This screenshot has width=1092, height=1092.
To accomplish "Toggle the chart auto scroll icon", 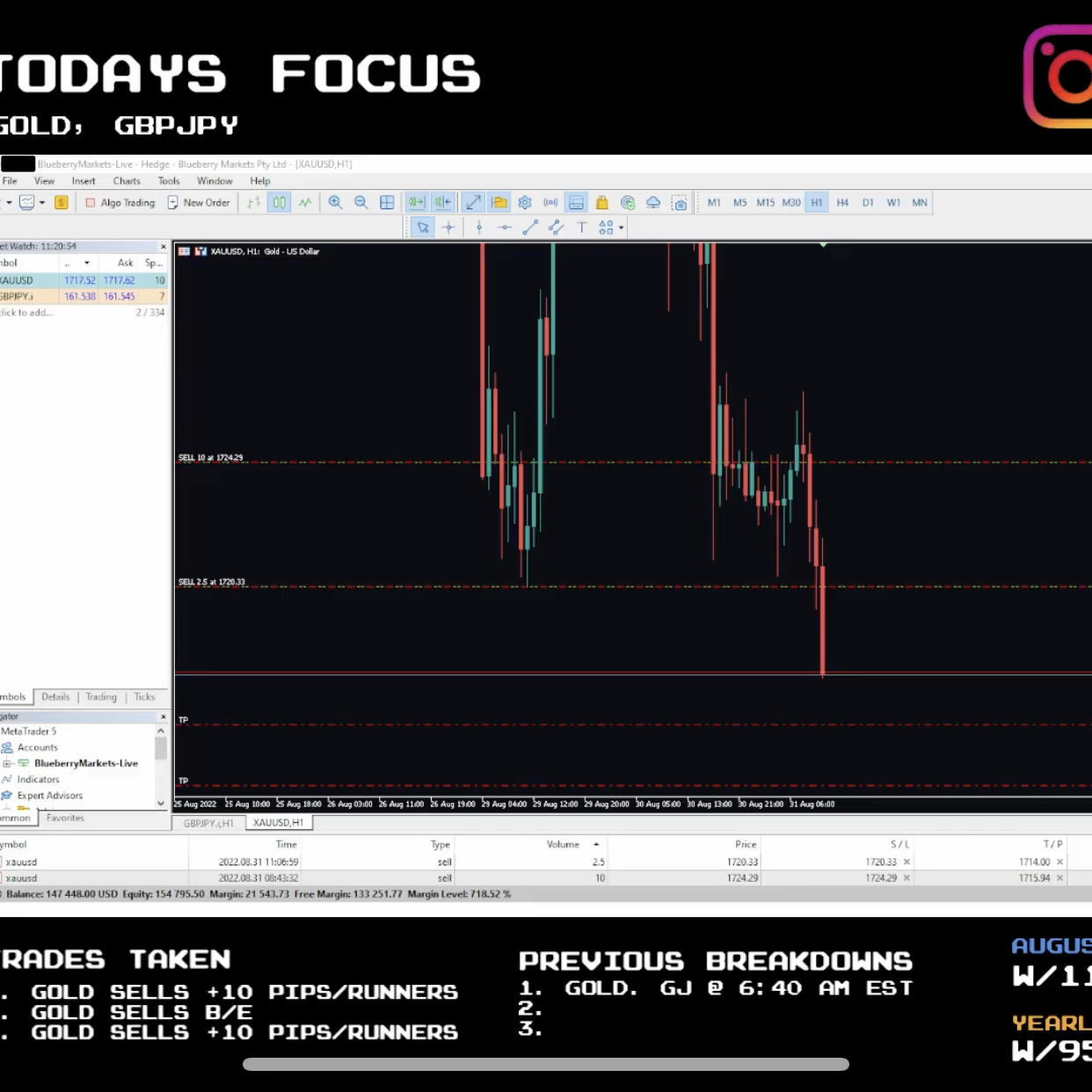I will pyautogui.click(x=417, y=202).
